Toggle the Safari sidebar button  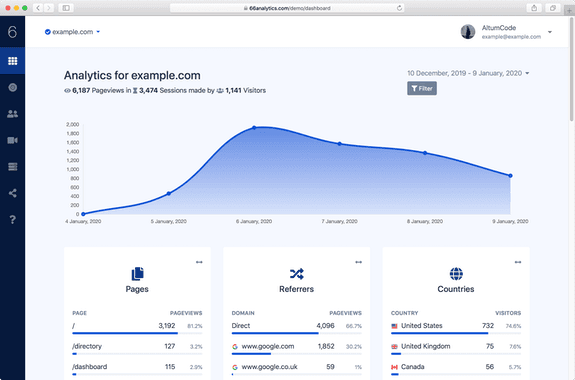(x=66, y=8)
